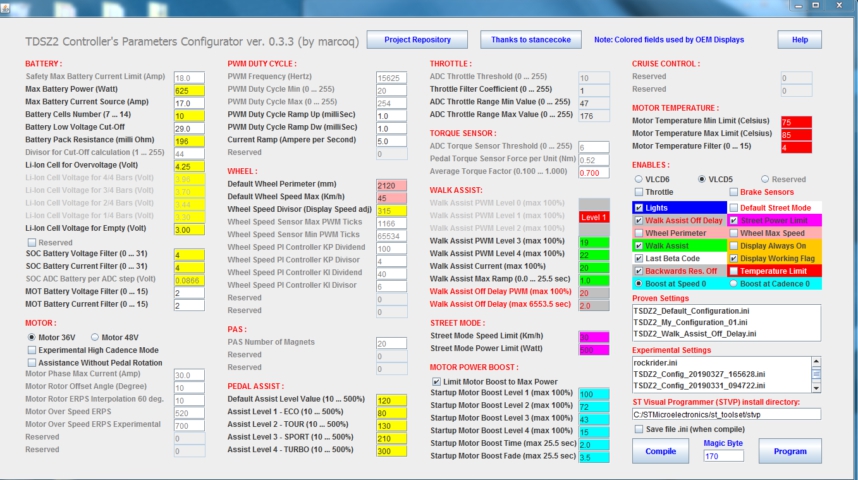
Task: Click the Program button
Action: tap(790, 451)
